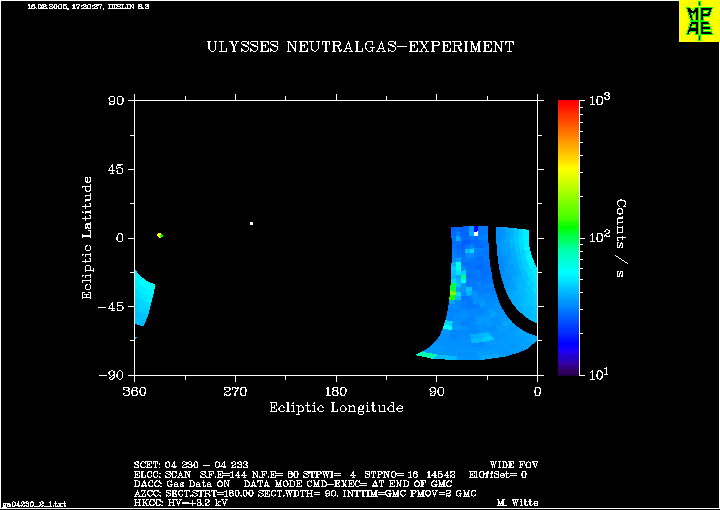Click the cyan sky-map fragment at left edge
The height and width of the screenshot is (510, 720).
pyautogui.click(x=144, y=299)
